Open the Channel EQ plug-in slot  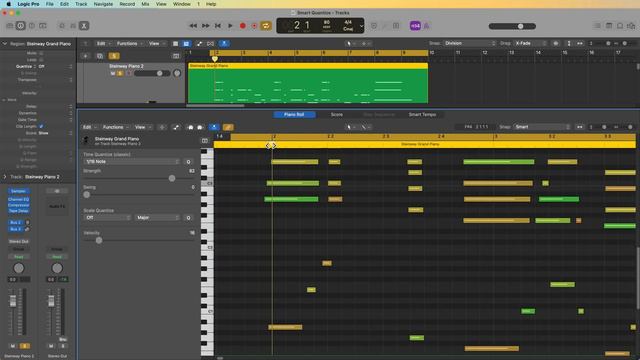coord(18,199)
